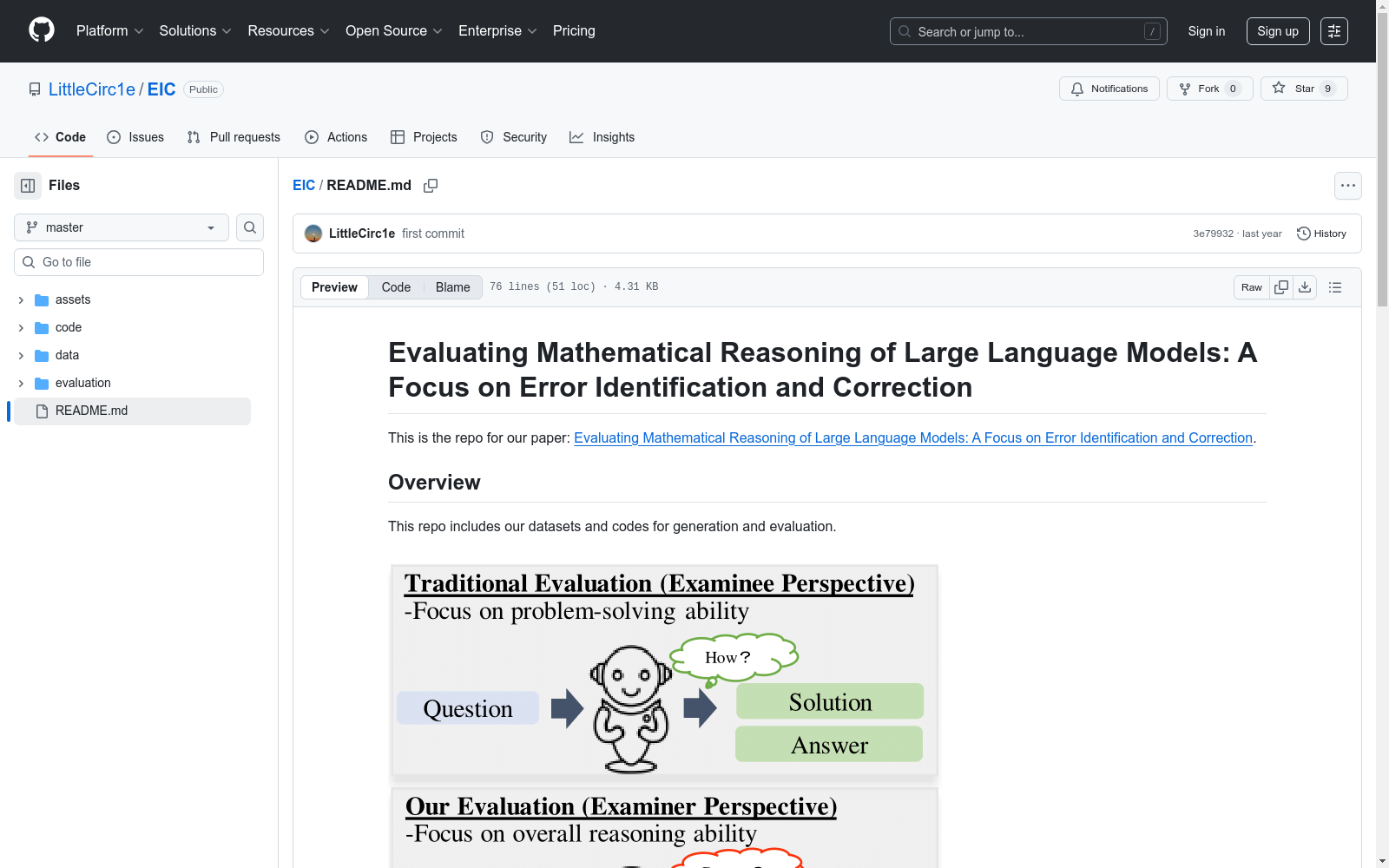
Task: Click the EIC breadcrumb link
Action: click(x=304, y=186)
